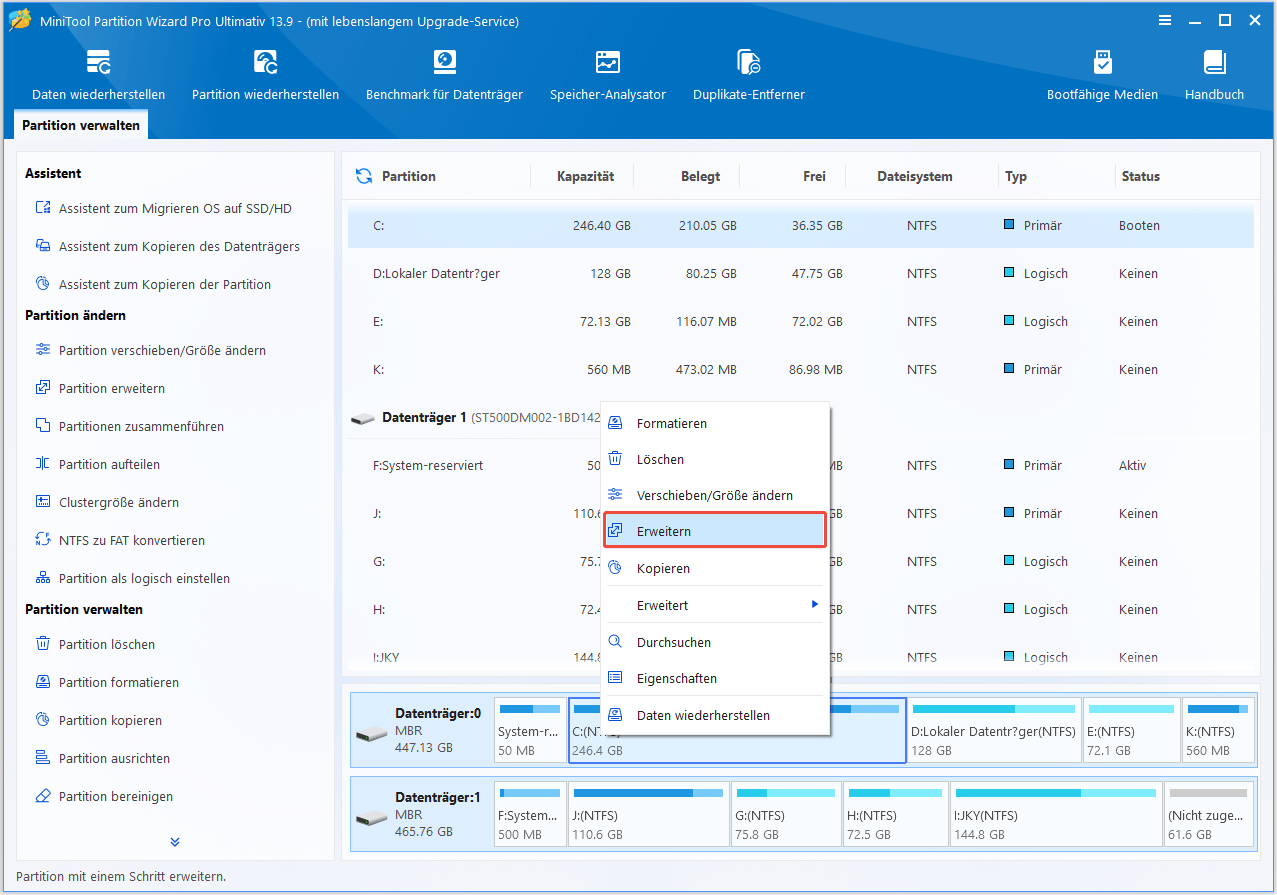This screenshot has height=895, width=1277.
Task: Select G:(NTFS) 75.8 GB block in disk map
Action: click(x=786, y=815)
